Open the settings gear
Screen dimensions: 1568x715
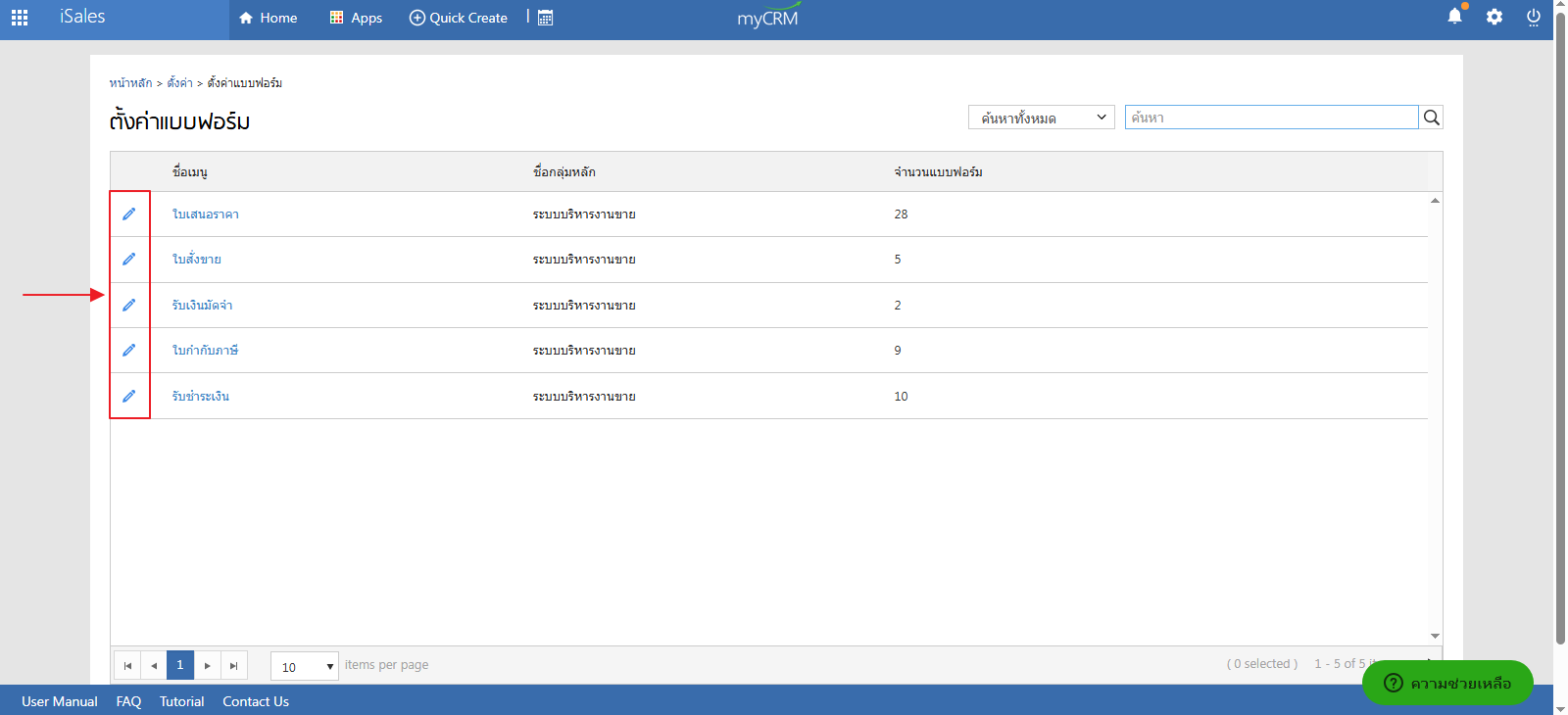pos(1494,17)
